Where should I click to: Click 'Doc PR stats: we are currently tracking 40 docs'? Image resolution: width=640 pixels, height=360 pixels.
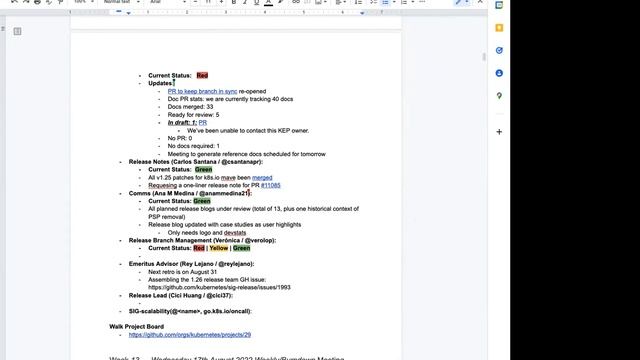230,99
